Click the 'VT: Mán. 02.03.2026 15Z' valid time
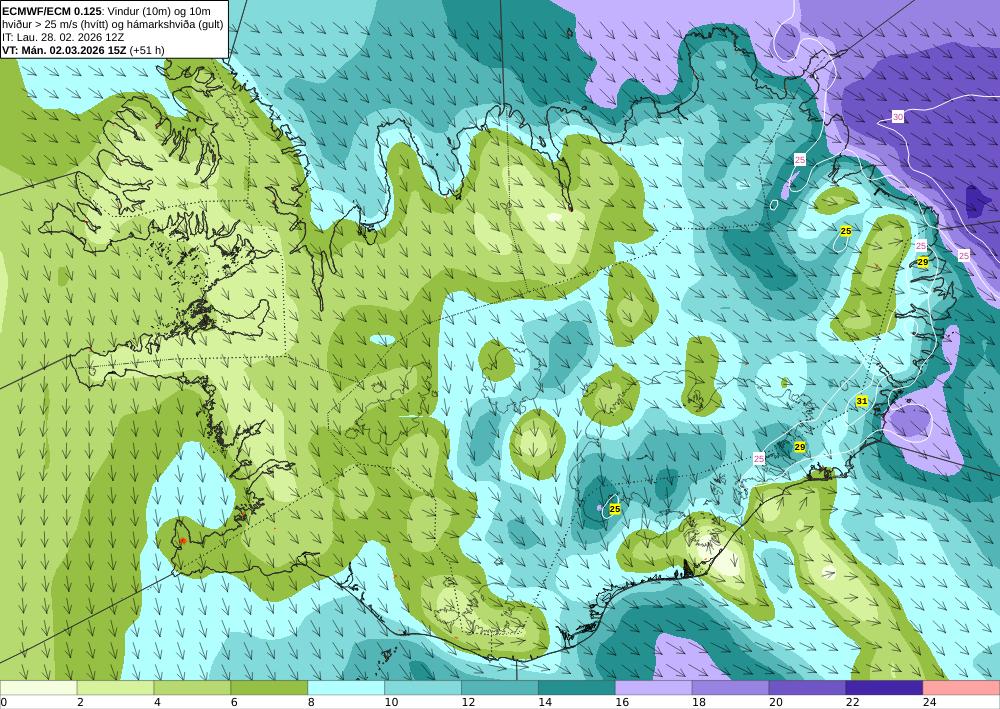The image size is (1000, 709). click(64, 50)
